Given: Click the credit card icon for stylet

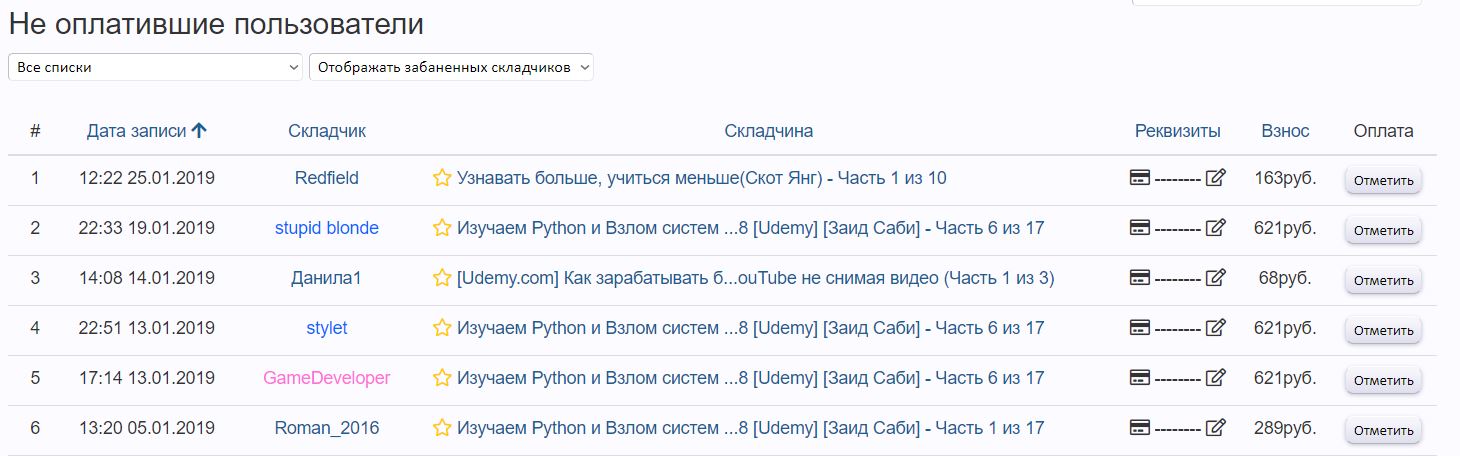Looking at the screenshot, I should (x=1139, y=328).
